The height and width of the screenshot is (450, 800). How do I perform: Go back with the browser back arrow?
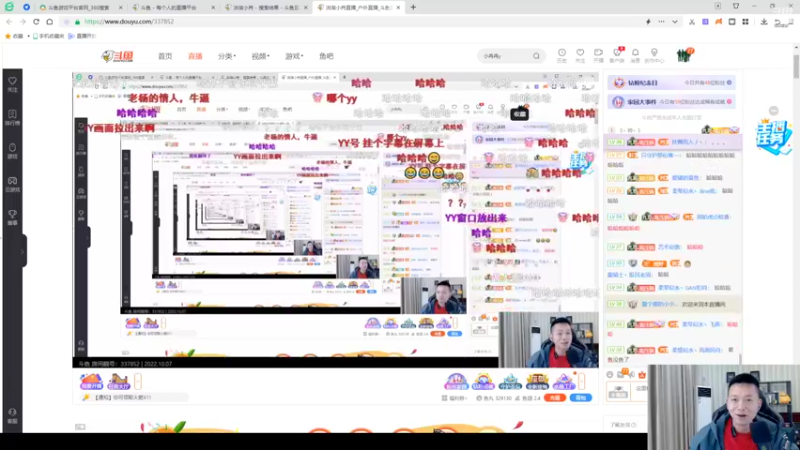coord(9,22)
